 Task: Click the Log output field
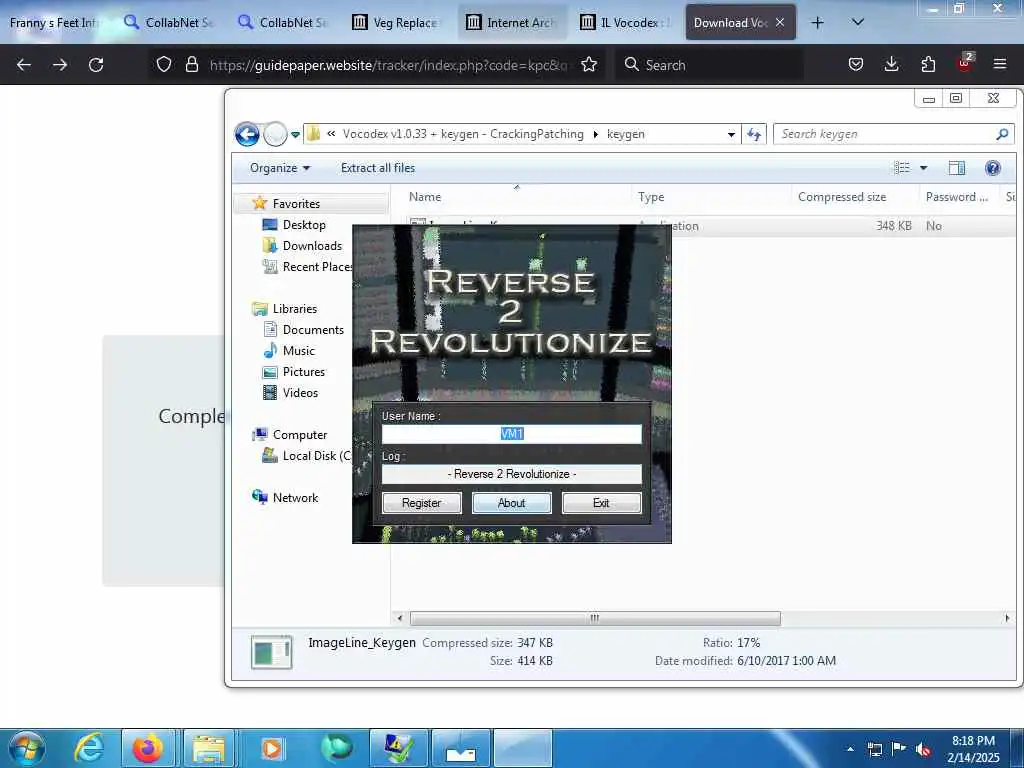pyautogui.click(x=511, y=474)
